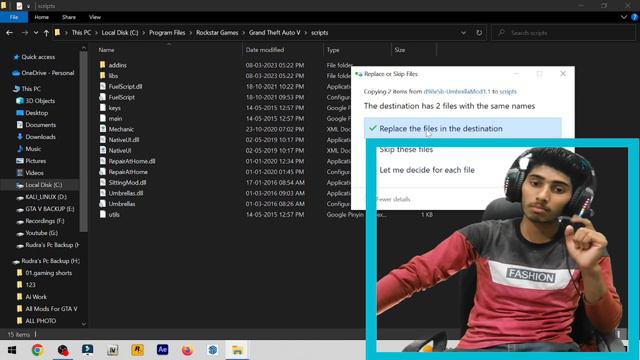Sort by Date modified column header
The image size is (640, 360).
(264, 50)
